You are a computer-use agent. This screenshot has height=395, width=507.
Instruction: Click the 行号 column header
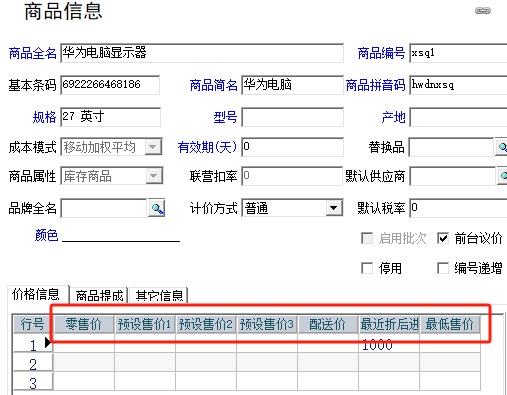pos(33,324)
